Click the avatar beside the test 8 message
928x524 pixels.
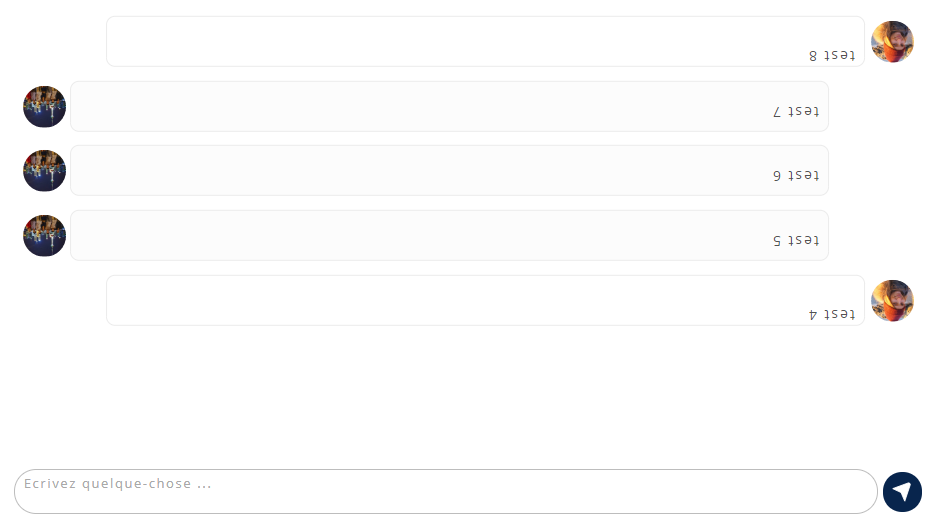coord(892,41)
